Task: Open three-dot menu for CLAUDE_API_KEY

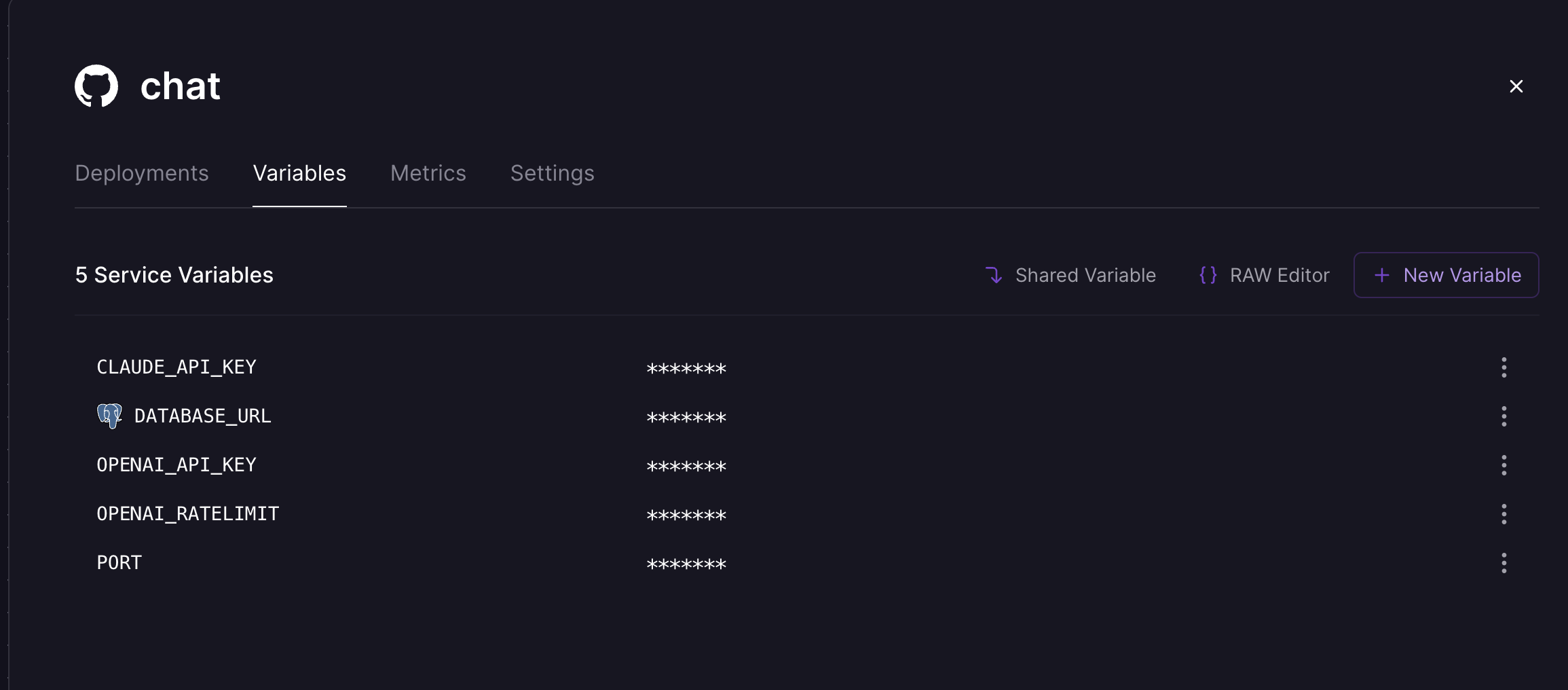Action: 1504,367
